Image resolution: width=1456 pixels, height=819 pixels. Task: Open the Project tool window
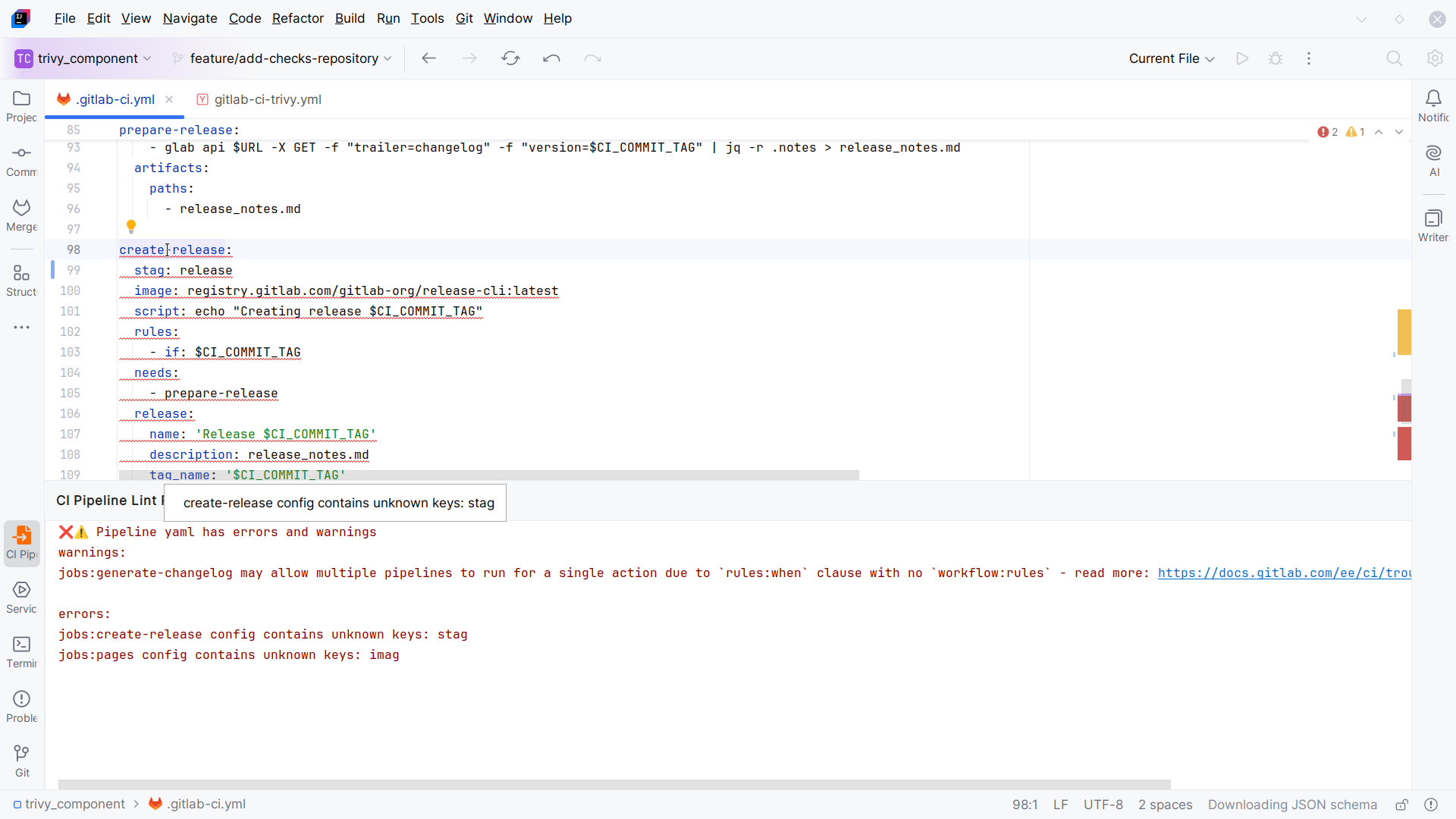click(20, 106)
